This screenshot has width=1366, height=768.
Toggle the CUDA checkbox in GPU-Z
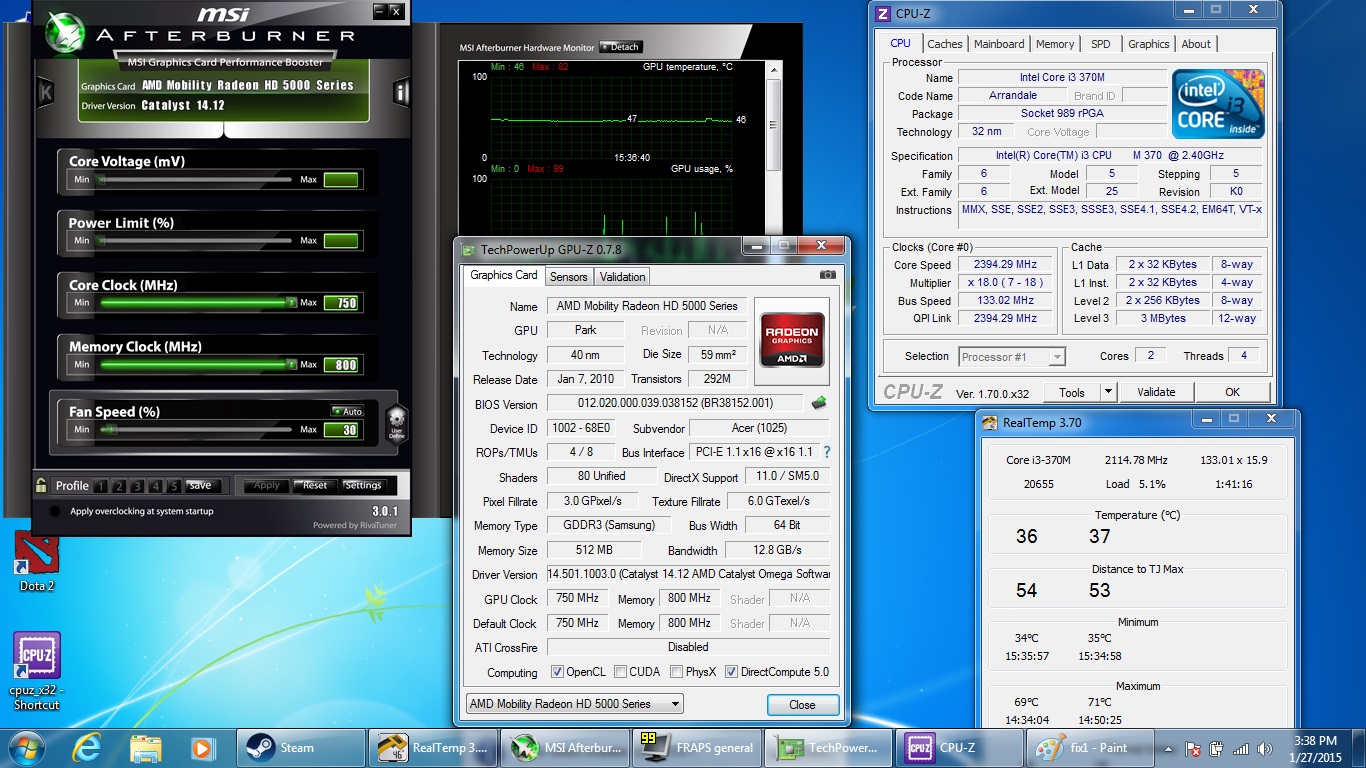621,672
